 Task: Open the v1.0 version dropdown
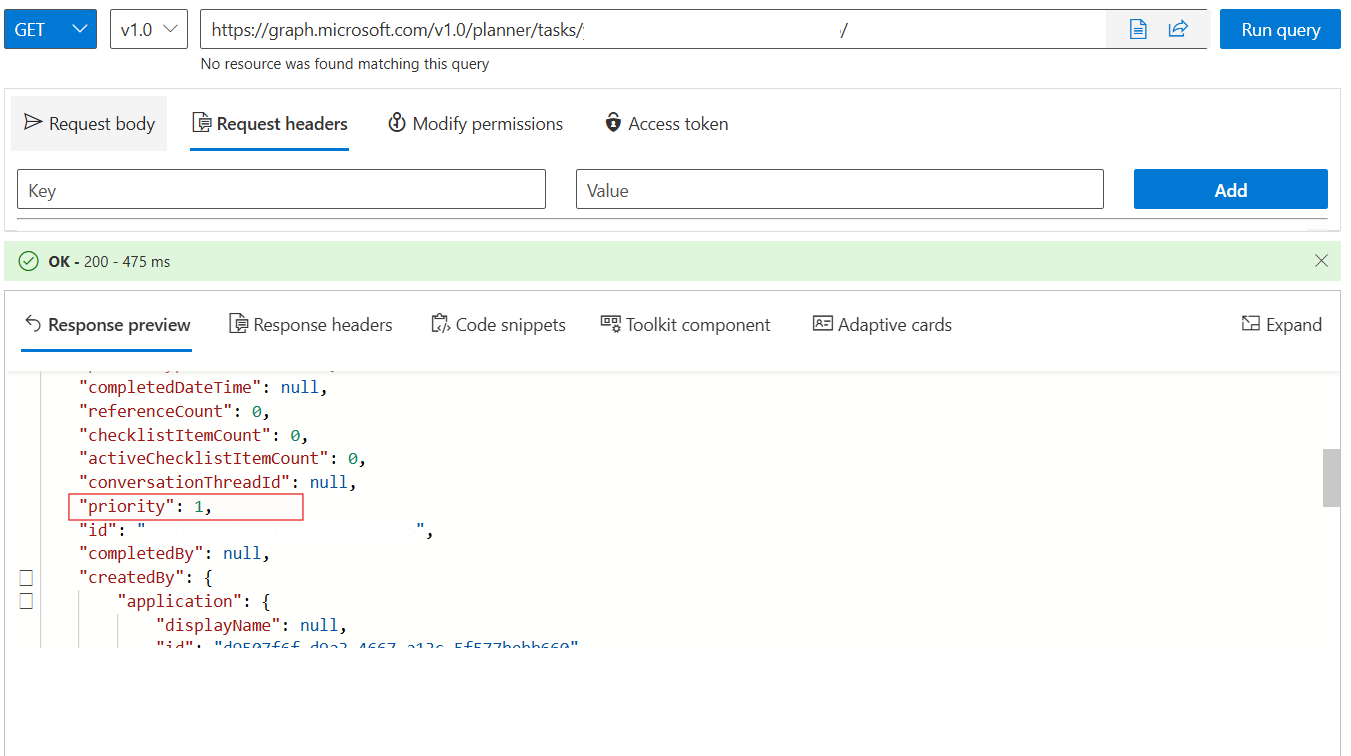click(x=149, y=29)
